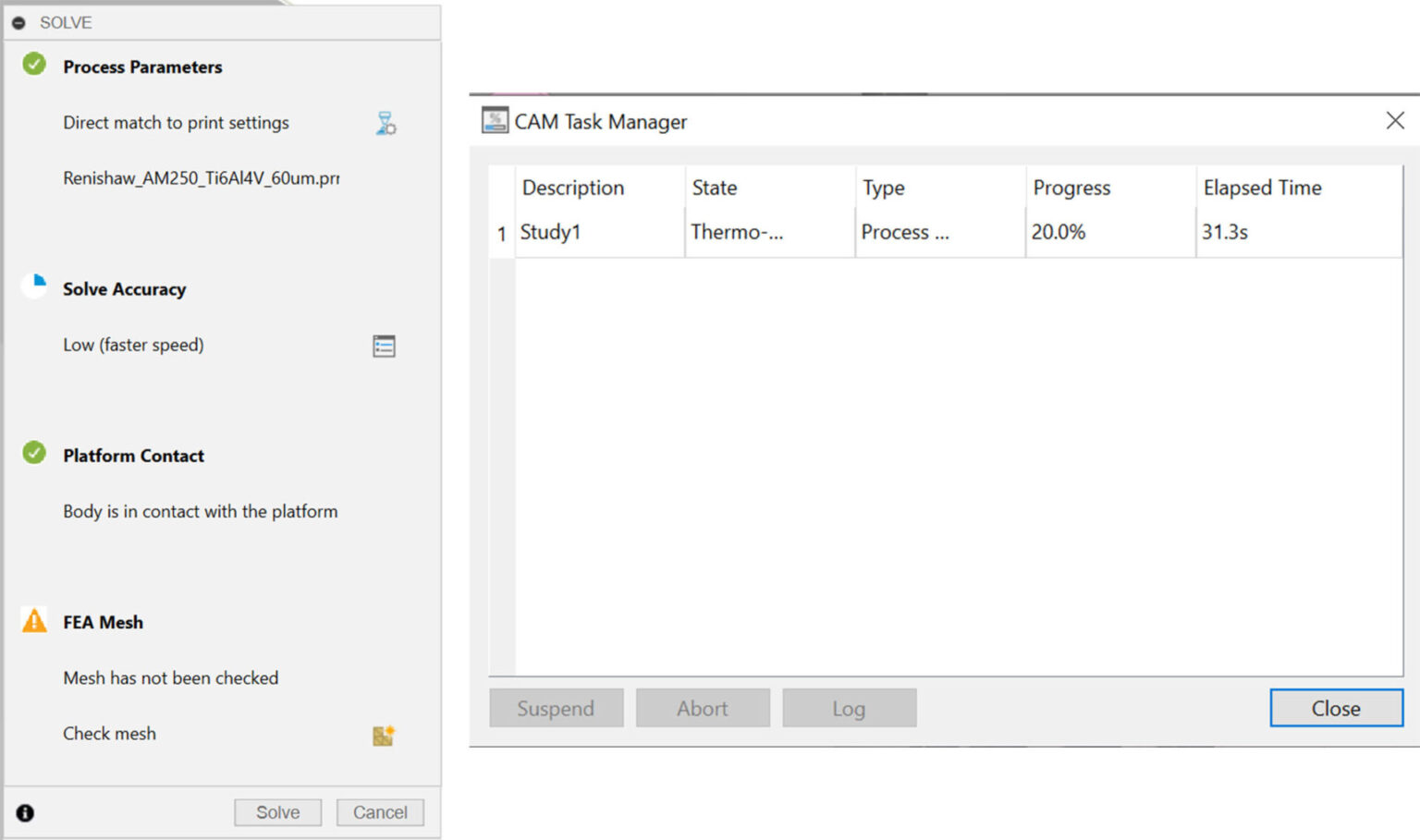1420x840 pixels.
Task: Collapse the SOLVE dialog header
Action: (x=19, y=22)
